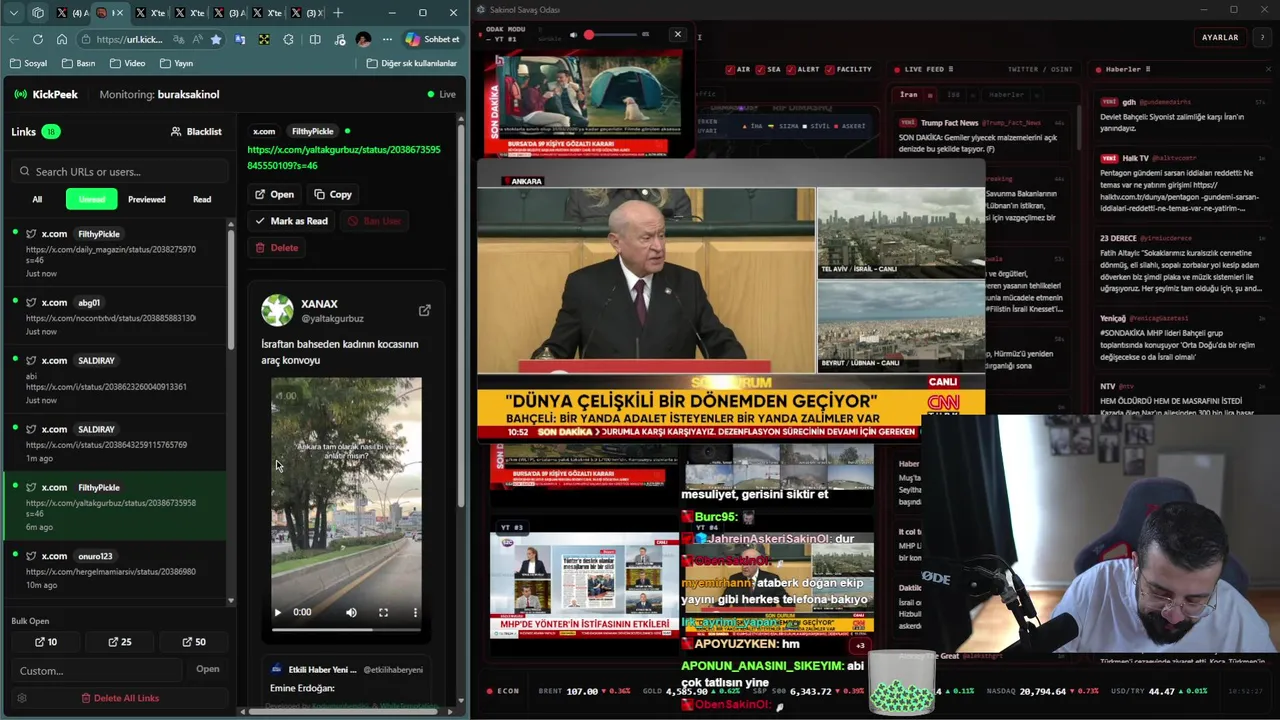This screenshot has width=1280, height=720.
Task: Open the Haberler panel menu icon
Action: point(1147,69)
